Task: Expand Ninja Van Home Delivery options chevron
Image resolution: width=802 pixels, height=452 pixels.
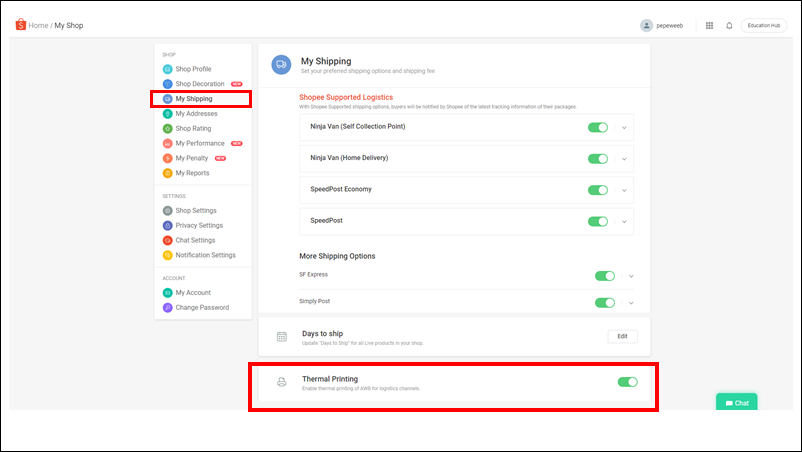Action: [x=625, y=159]
